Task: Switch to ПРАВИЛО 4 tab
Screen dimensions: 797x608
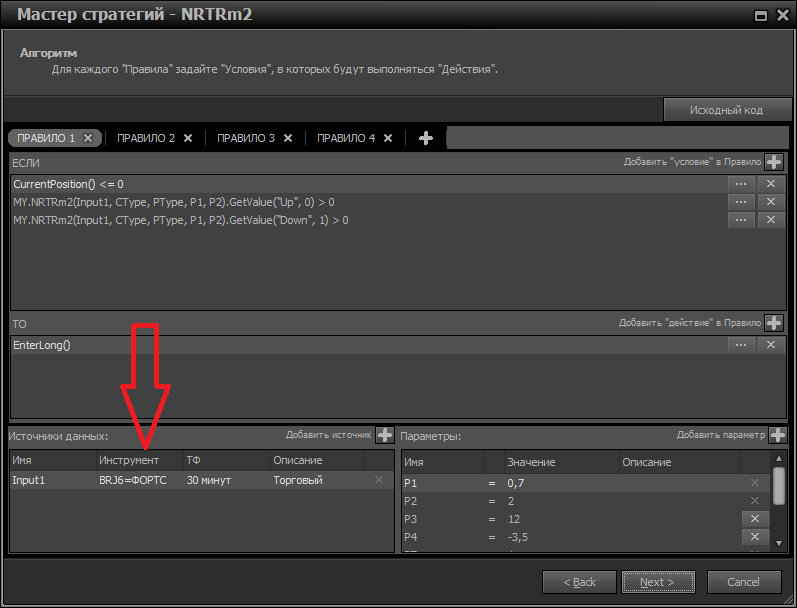Action: tap(346, 138)
